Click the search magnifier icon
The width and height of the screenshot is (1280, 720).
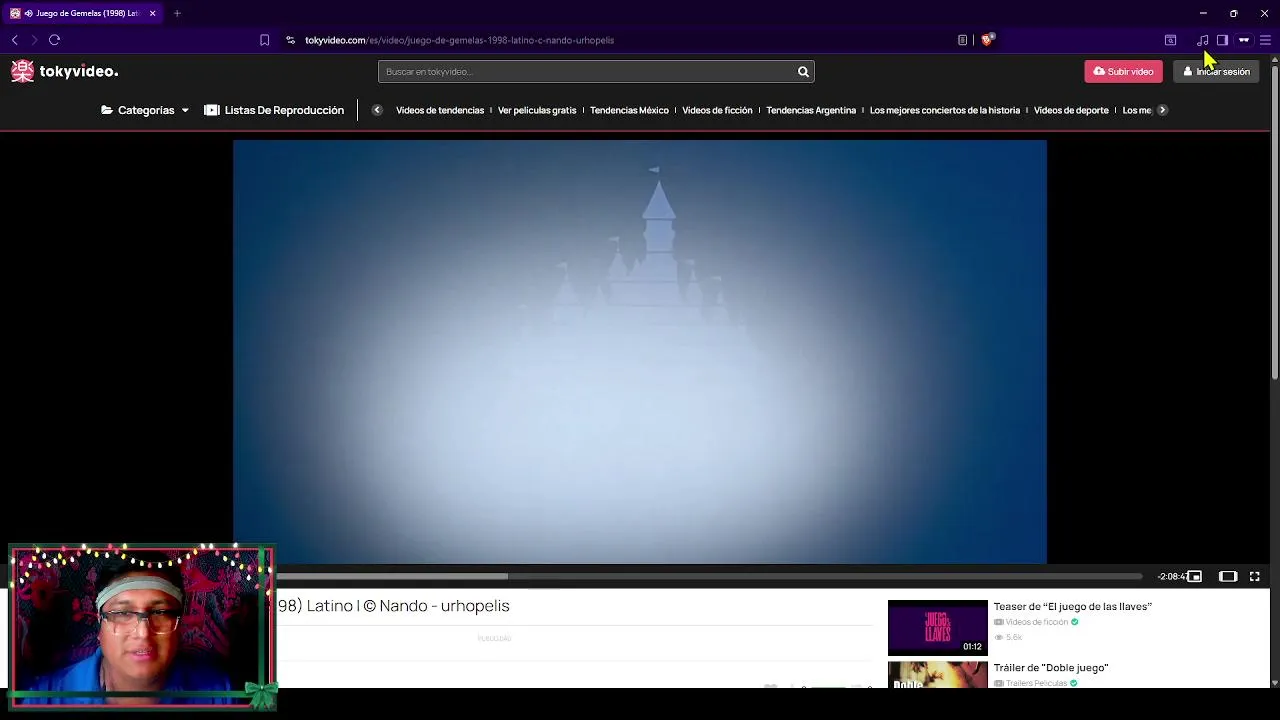(x=803, y=72)
